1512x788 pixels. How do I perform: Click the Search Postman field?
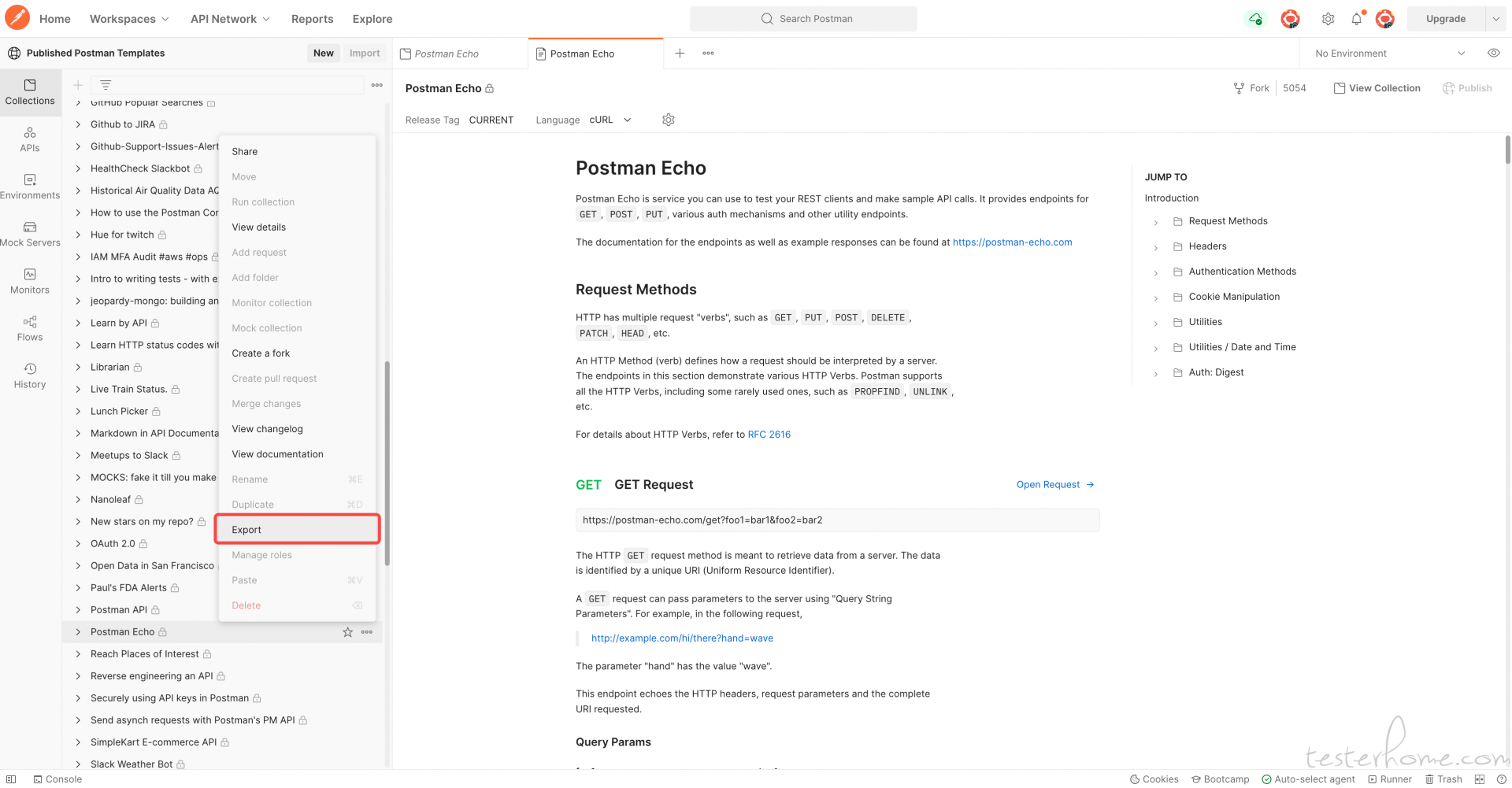tap(803, 19)
